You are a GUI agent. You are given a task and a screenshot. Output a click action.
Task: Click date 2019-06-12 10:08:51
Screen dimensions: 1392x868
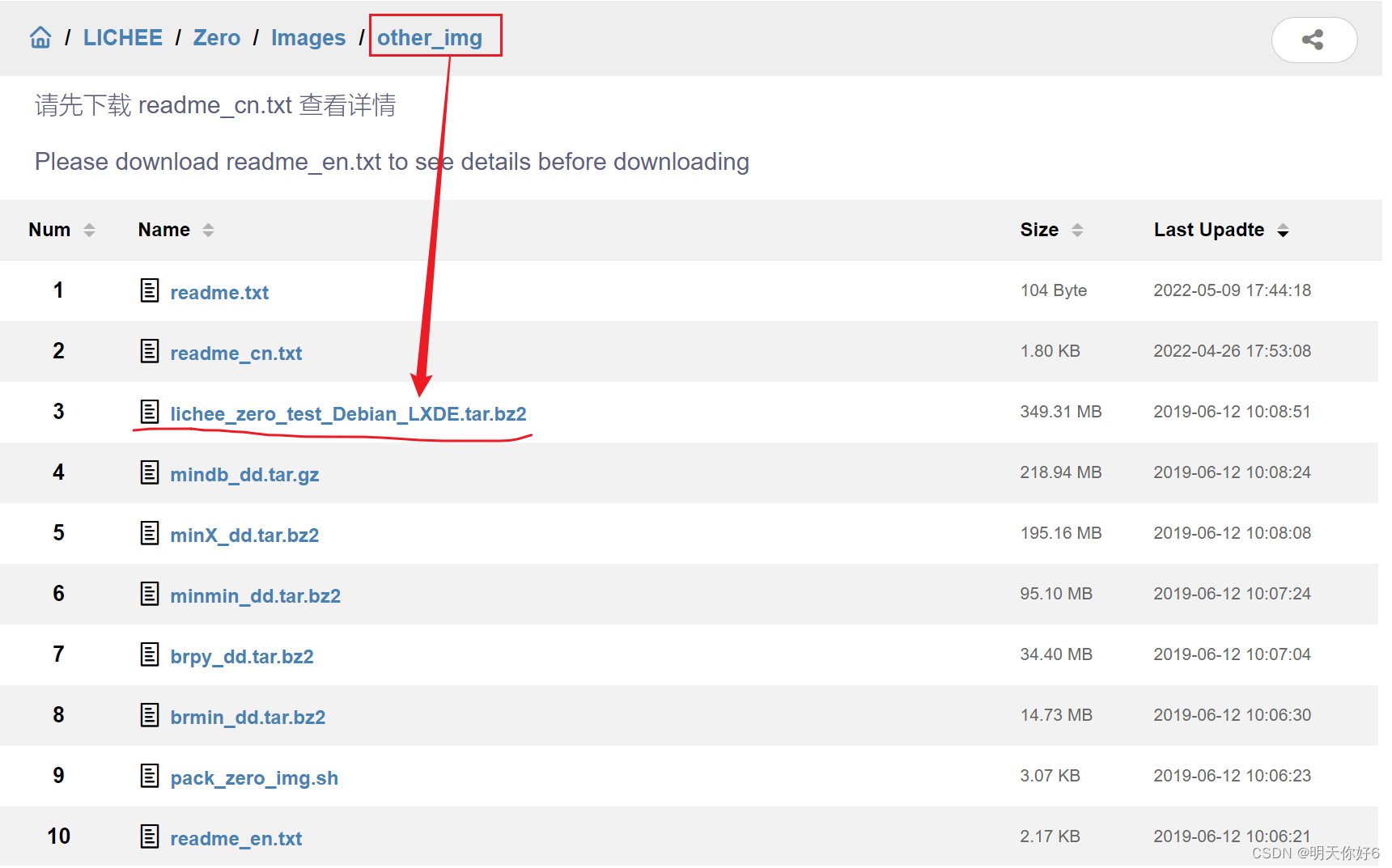coord(1232,412)
